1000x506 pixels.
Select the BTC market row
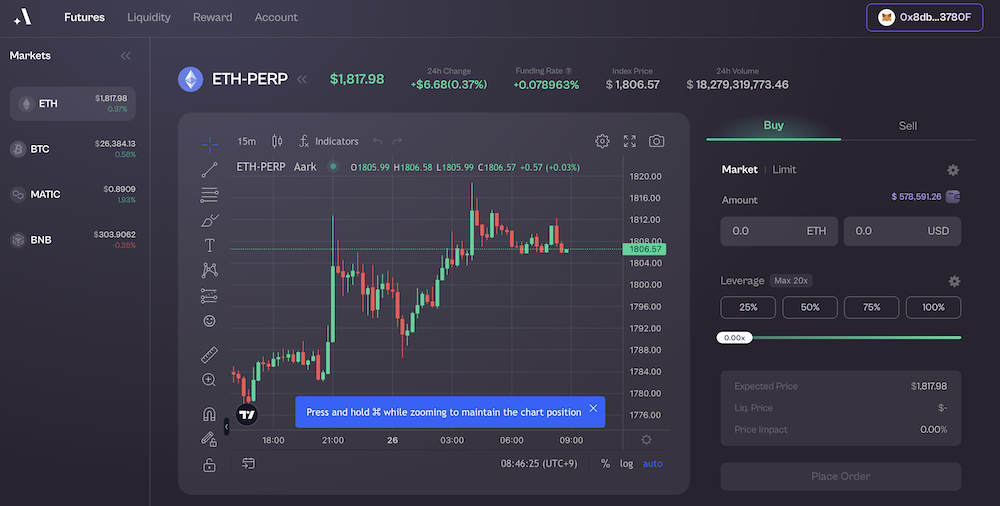coord(73,149)
